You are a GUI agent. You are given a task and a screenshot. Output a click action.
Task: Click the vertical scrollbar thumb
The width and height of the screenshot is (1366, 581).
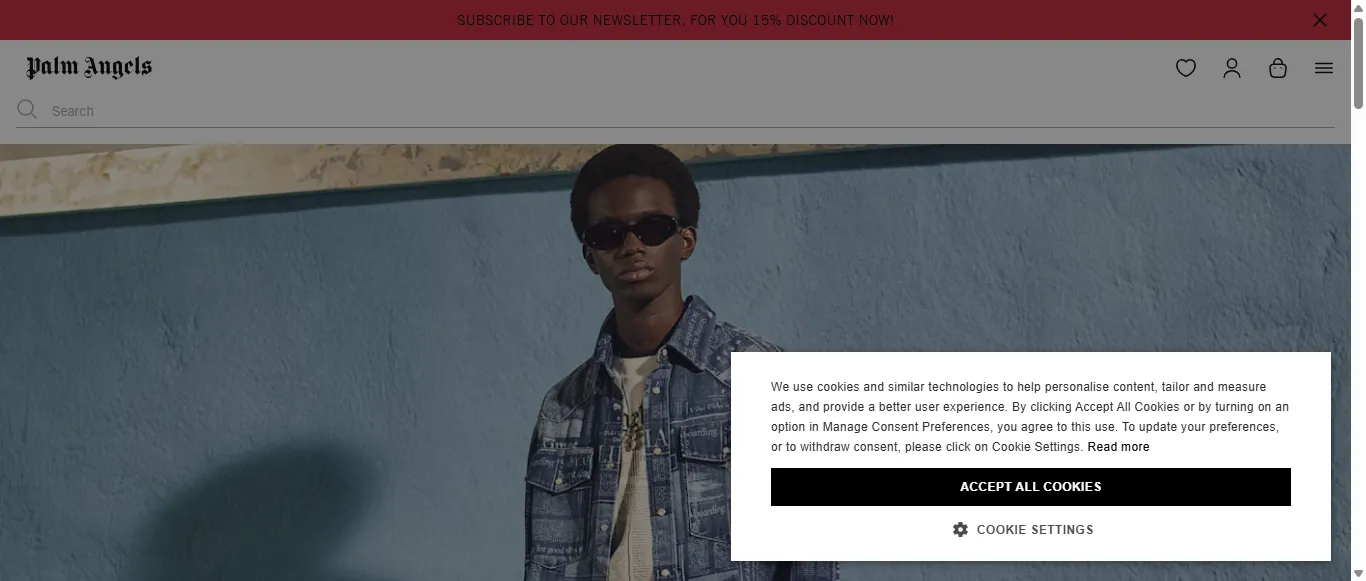tap(1358, 62)
